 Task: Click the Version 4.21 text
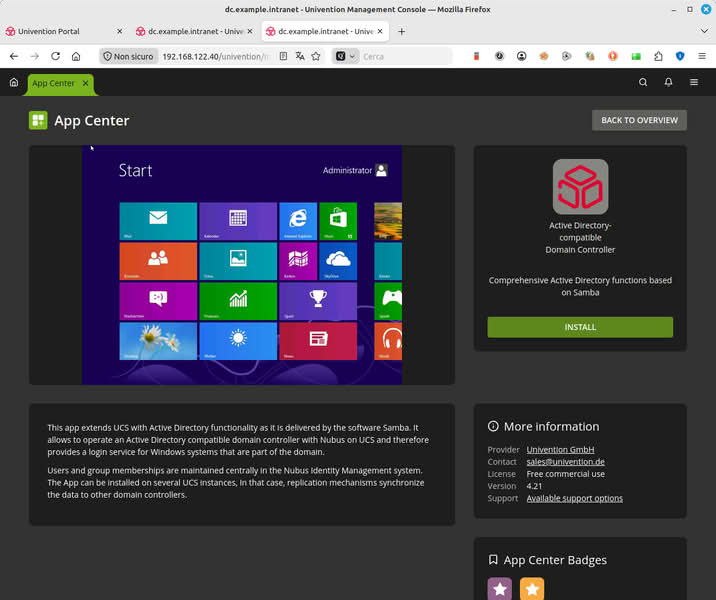[x=534, y=486]
